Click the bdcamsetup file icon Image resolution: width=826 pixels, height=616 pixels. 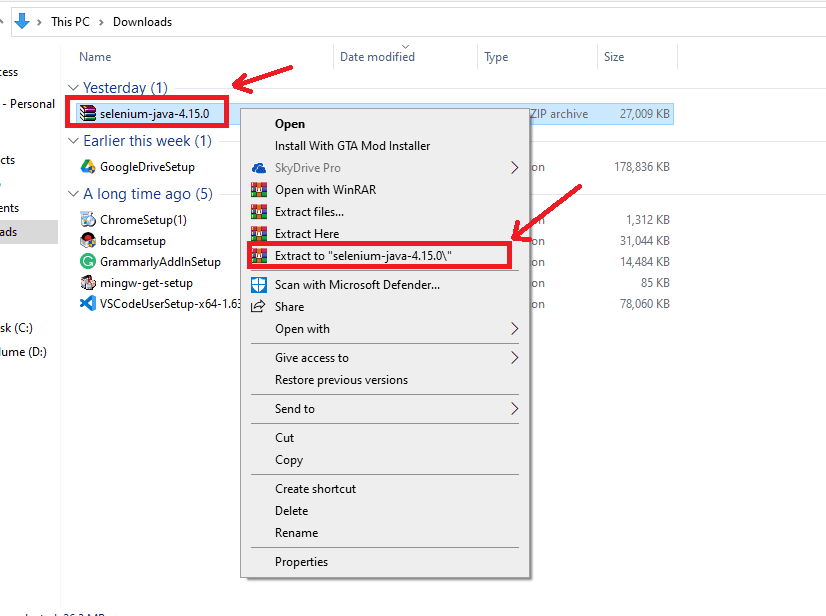click(88, 241)
